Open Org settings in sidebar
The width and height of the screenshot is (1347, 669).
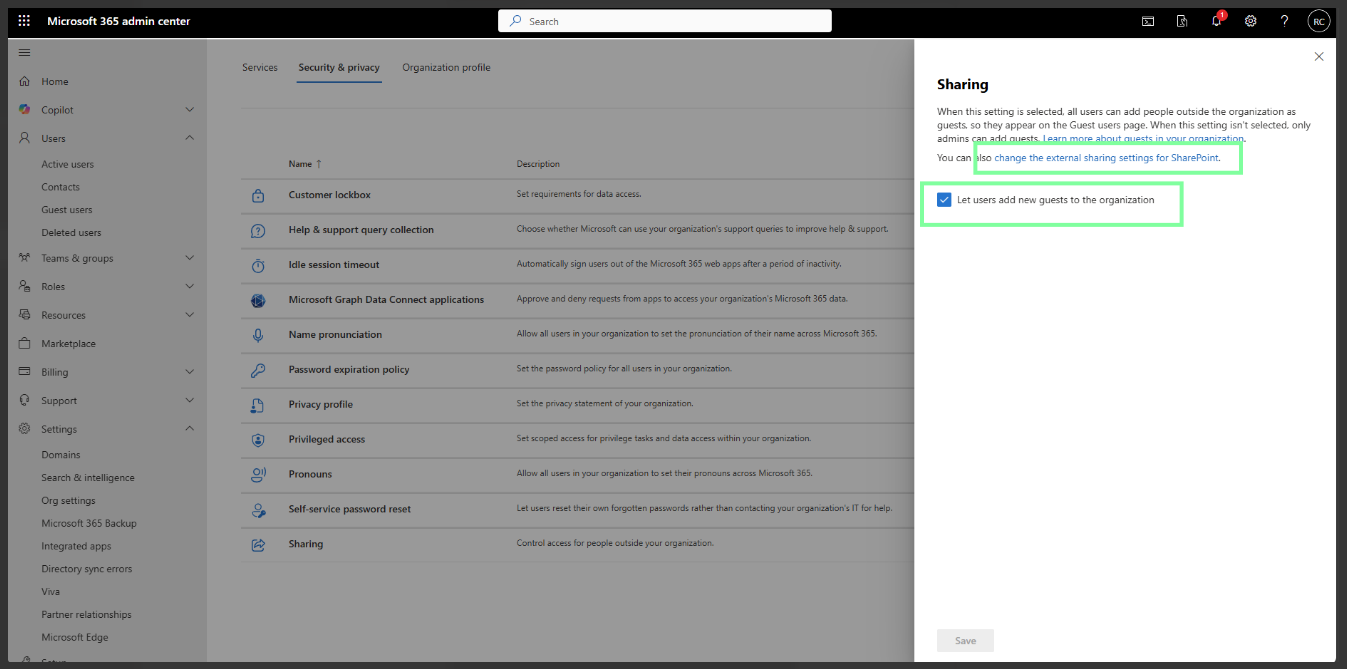68,500
